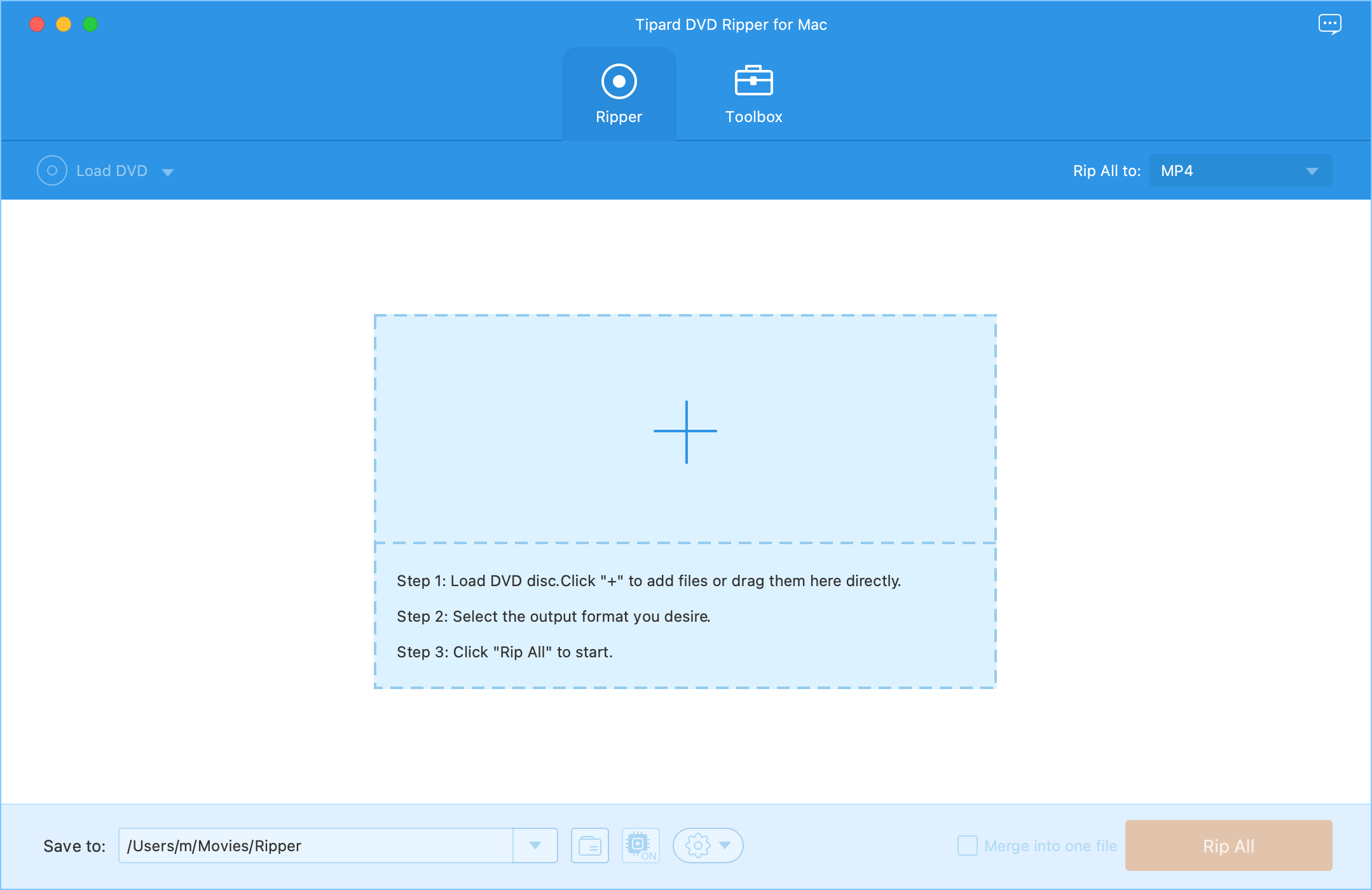Viewport: 1372px width, 890px height.
Task: Click the hardware acceleration chip icon
Action: click(x=640, y=845)
